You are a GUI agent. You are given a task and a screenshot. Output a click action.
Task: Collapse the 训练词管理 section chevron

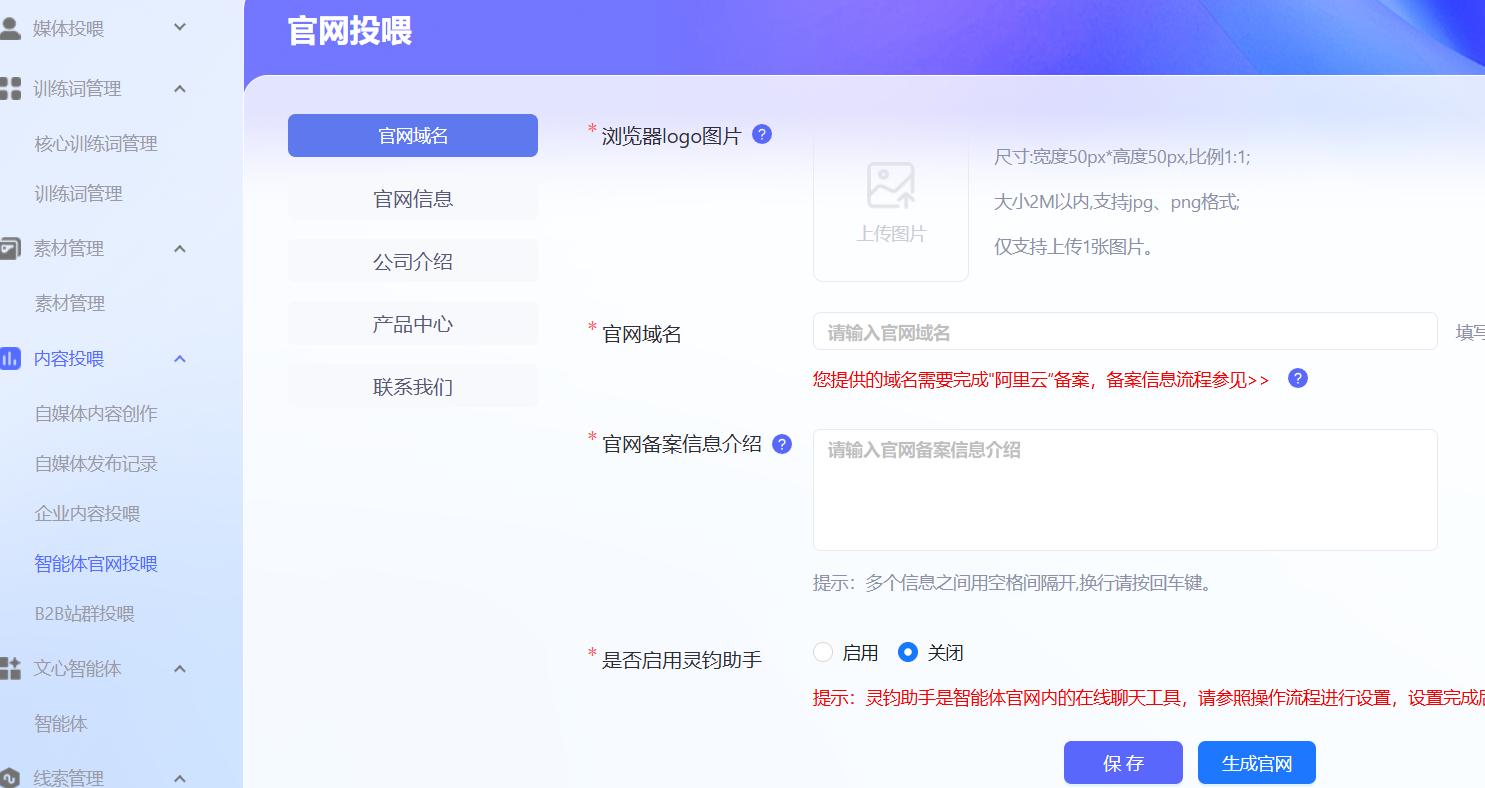pos(180,89)
